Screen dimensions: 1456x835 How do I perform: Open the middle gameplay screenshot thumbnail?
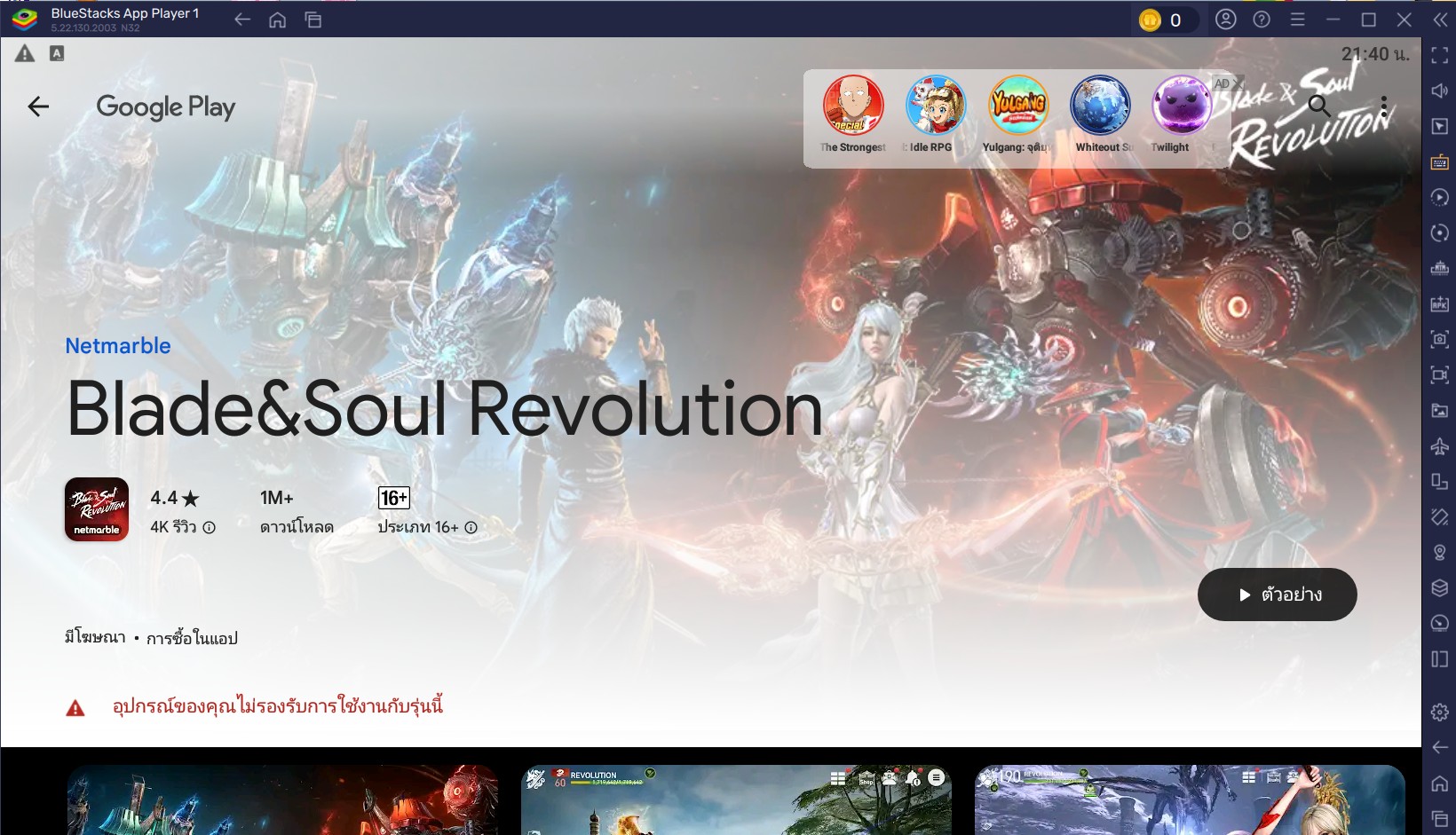(x=737, y=800)
